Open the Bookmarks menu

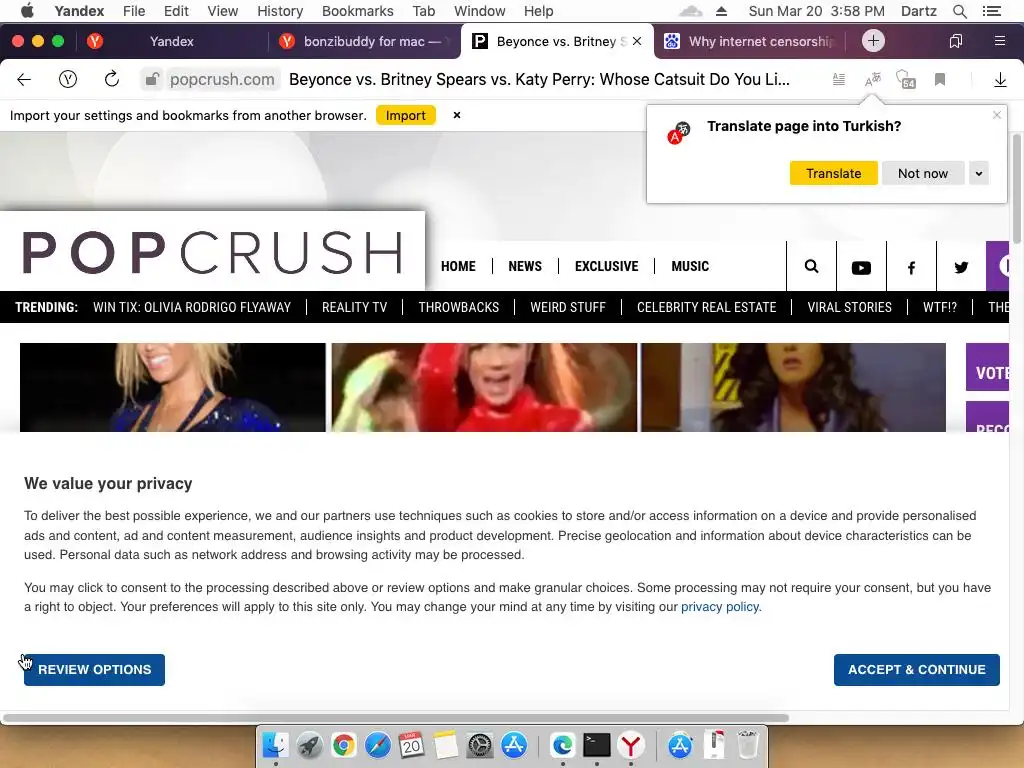tap(358, 11)
